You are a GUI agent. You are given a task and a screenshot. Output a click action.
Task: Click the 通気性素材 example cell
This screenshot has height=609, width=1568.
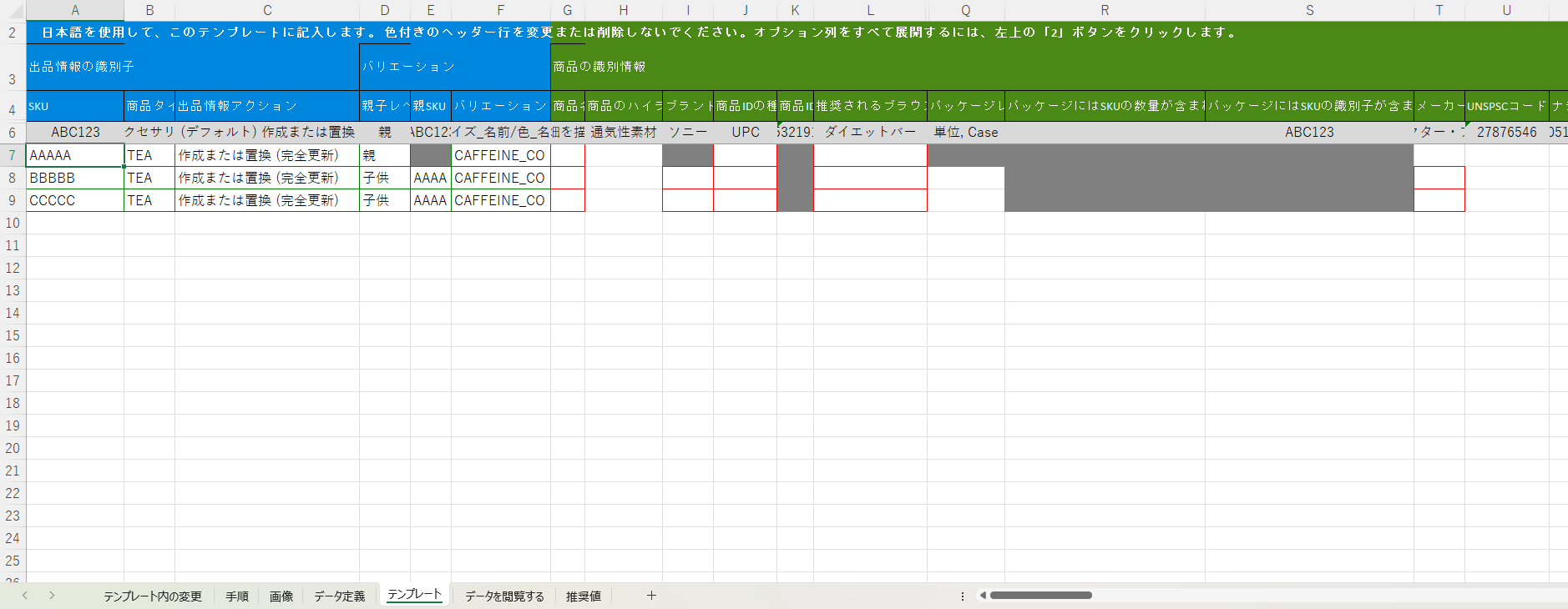point(624,133)
